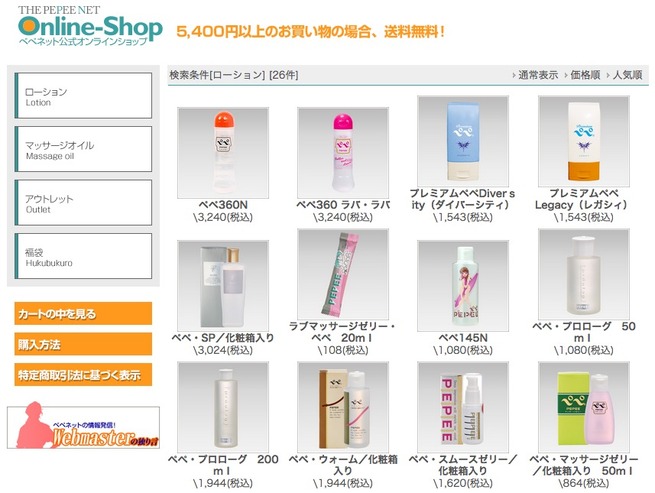Open the マッサージオイル Massage oil category
This screenshot has width=655, height=493.
point(83,149)
